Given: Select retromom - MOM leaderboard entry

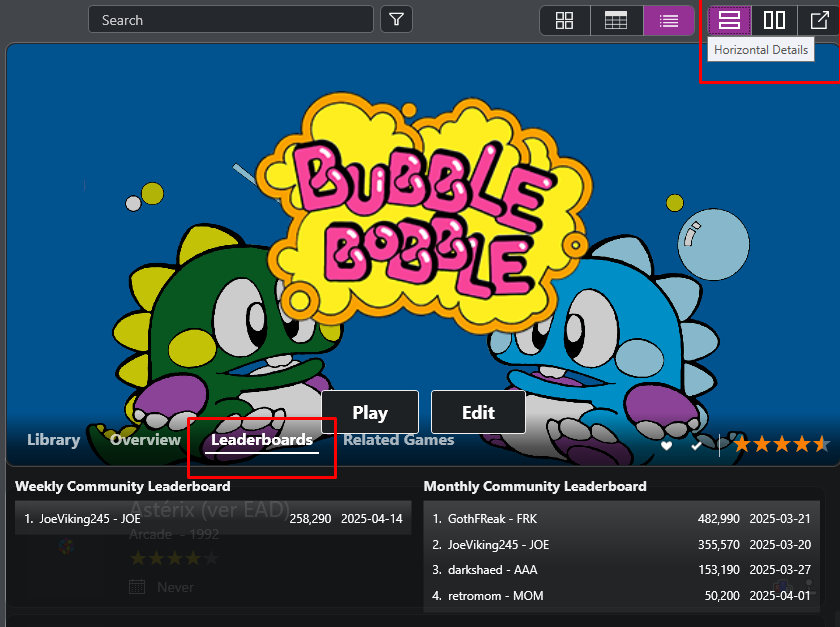Looking at the screenshot, I should tap(621, 595).
